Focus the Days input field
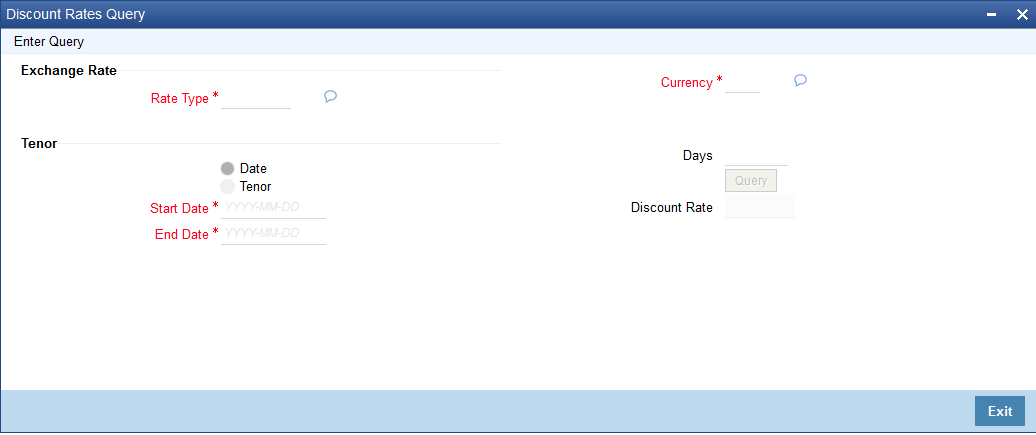Image resolution: width=1036 pixels, height=435 pixels. (757, 155)
